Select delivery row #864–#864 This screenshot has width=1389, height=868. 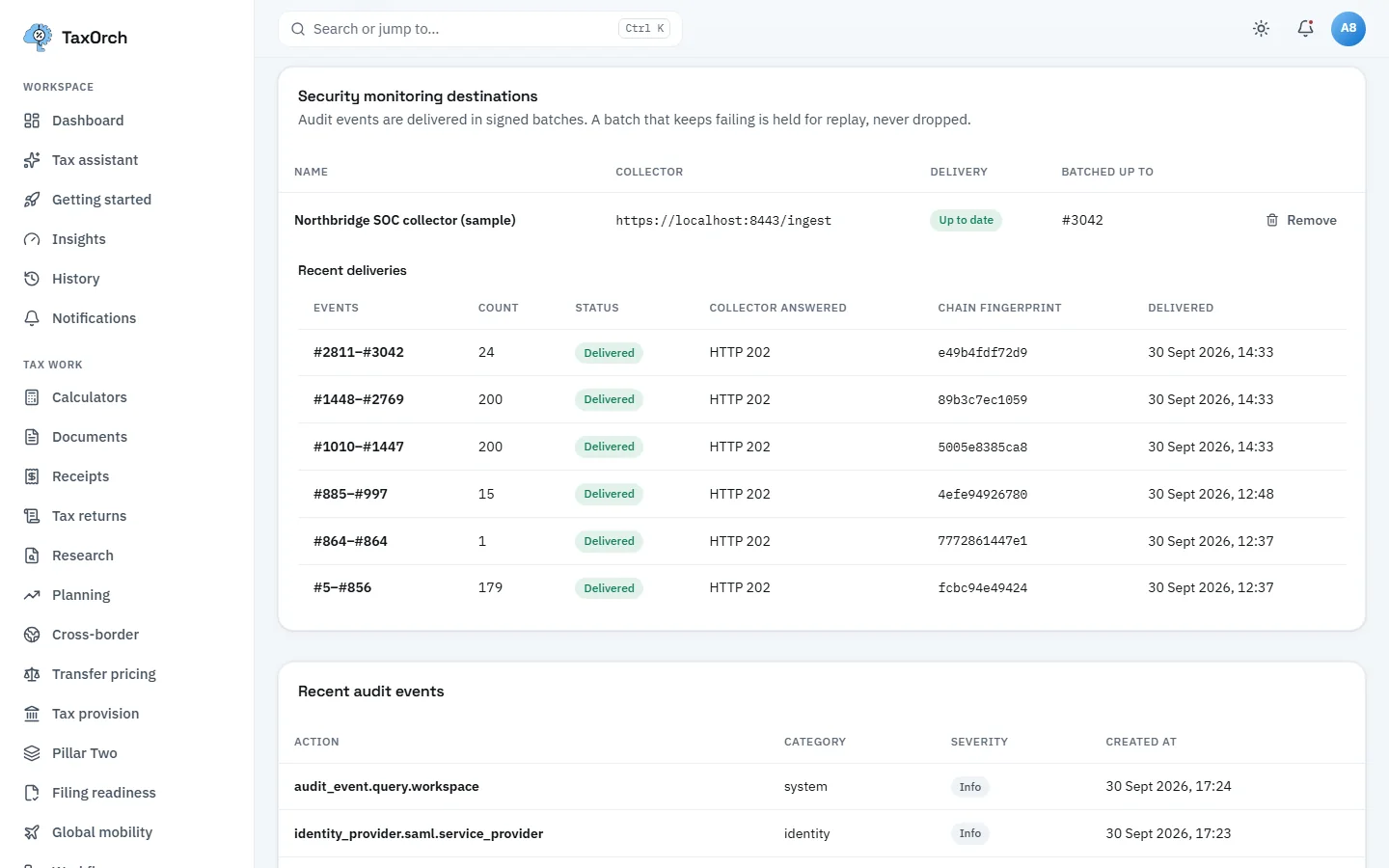tap(822, 541)
